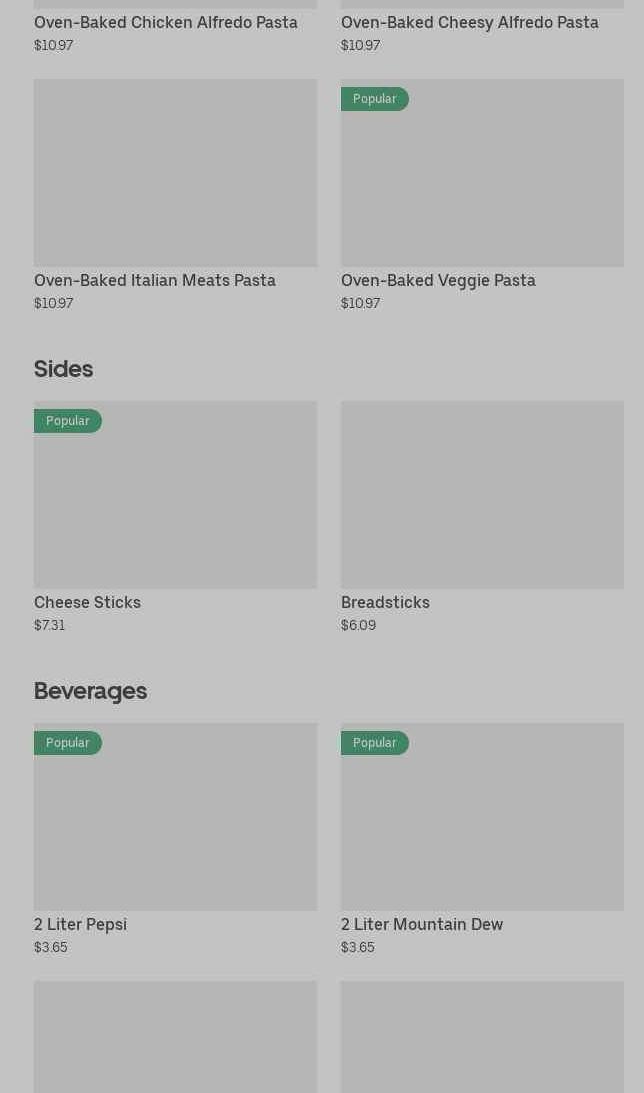This screenshot has width=644, height=1093.
Task: Choose the 2 Liter Pepsi title
Action: [x=80, y=924]
